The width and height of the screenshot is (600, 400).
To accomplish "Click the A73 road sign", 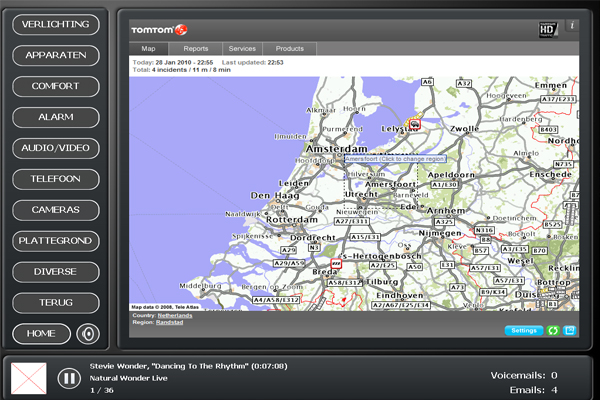I will [457, 287].
